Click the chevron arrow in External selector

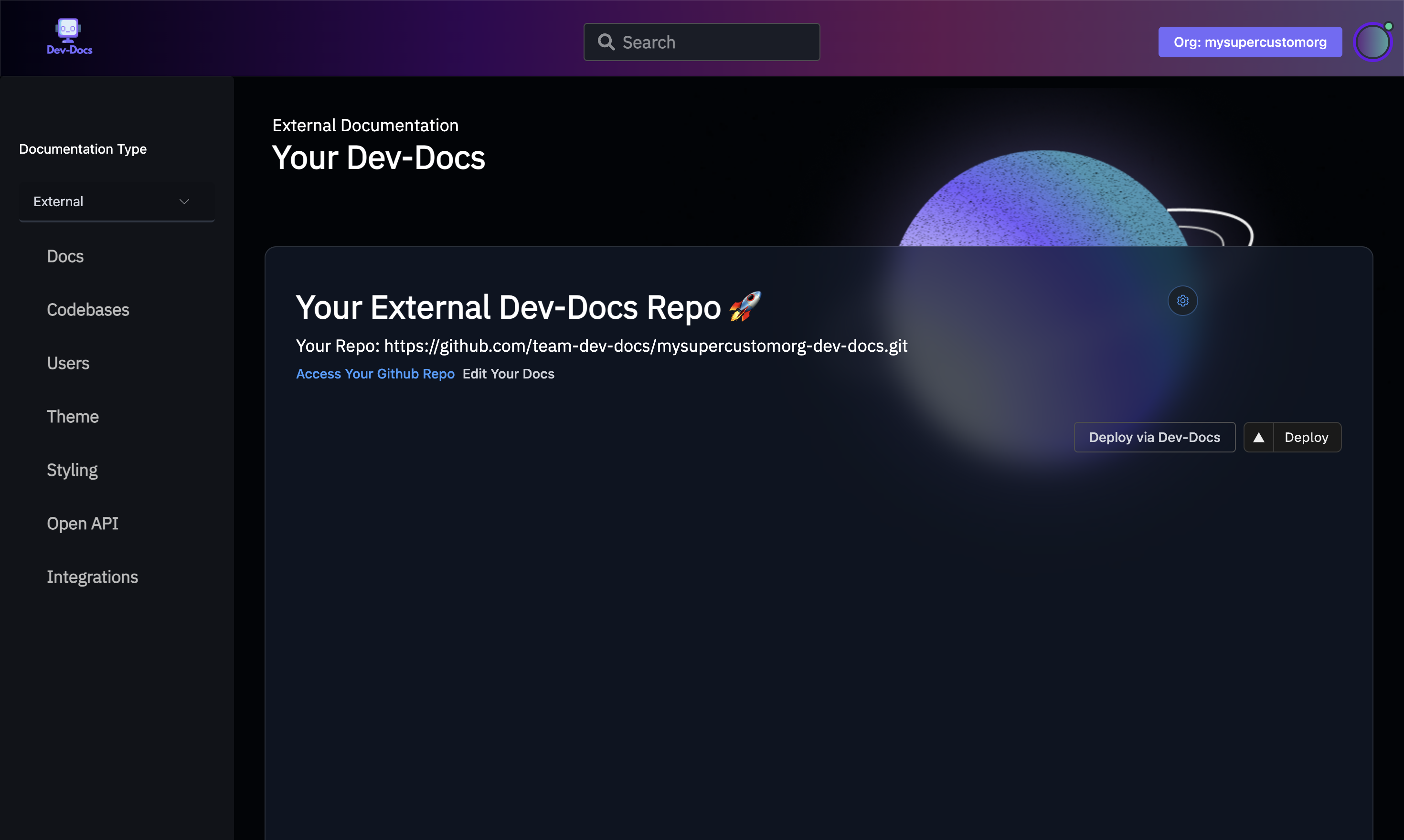(184, 201)
